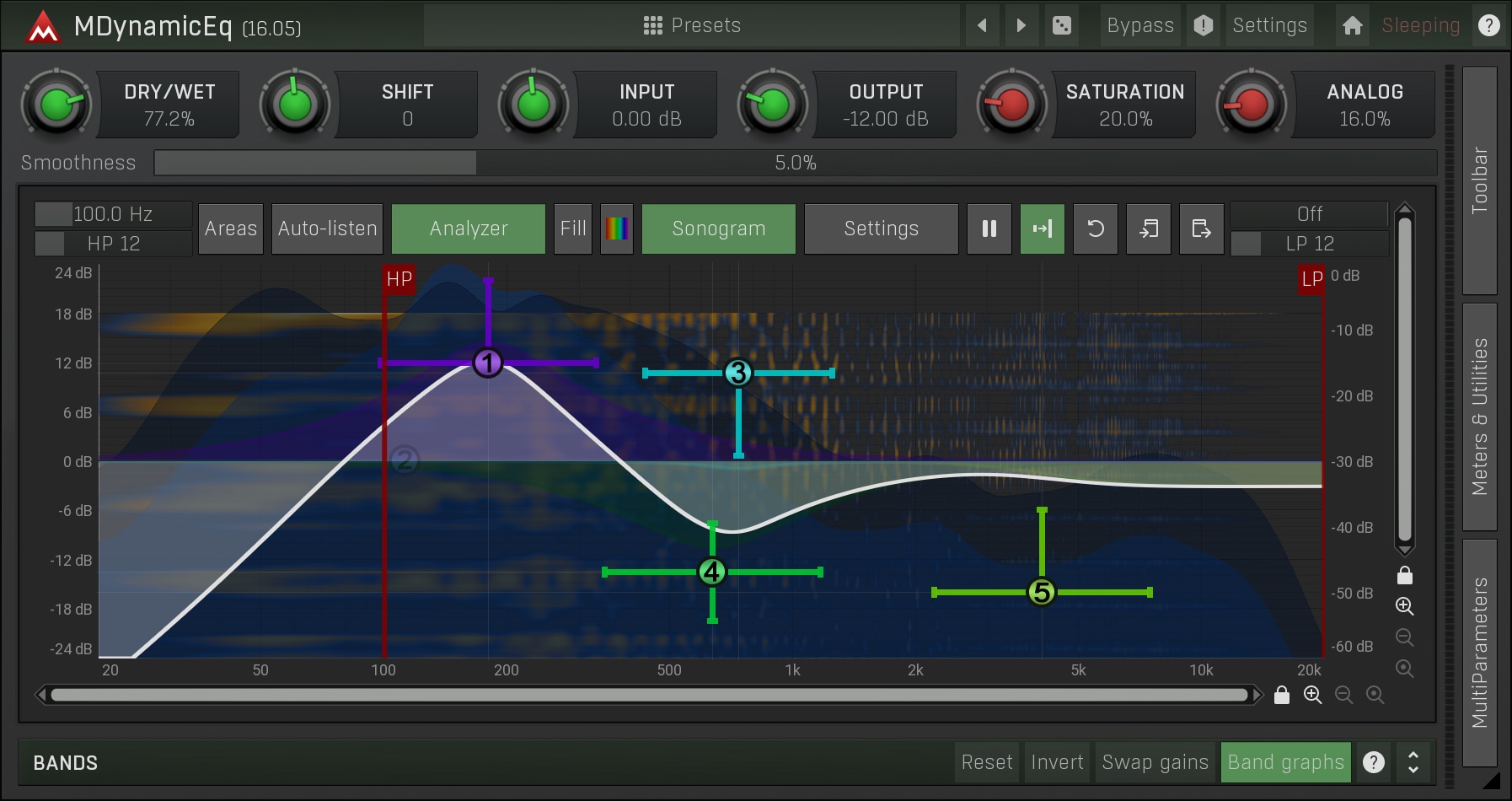
Task: Load the next preset arrow
Action: click(x=1021, y=25)
